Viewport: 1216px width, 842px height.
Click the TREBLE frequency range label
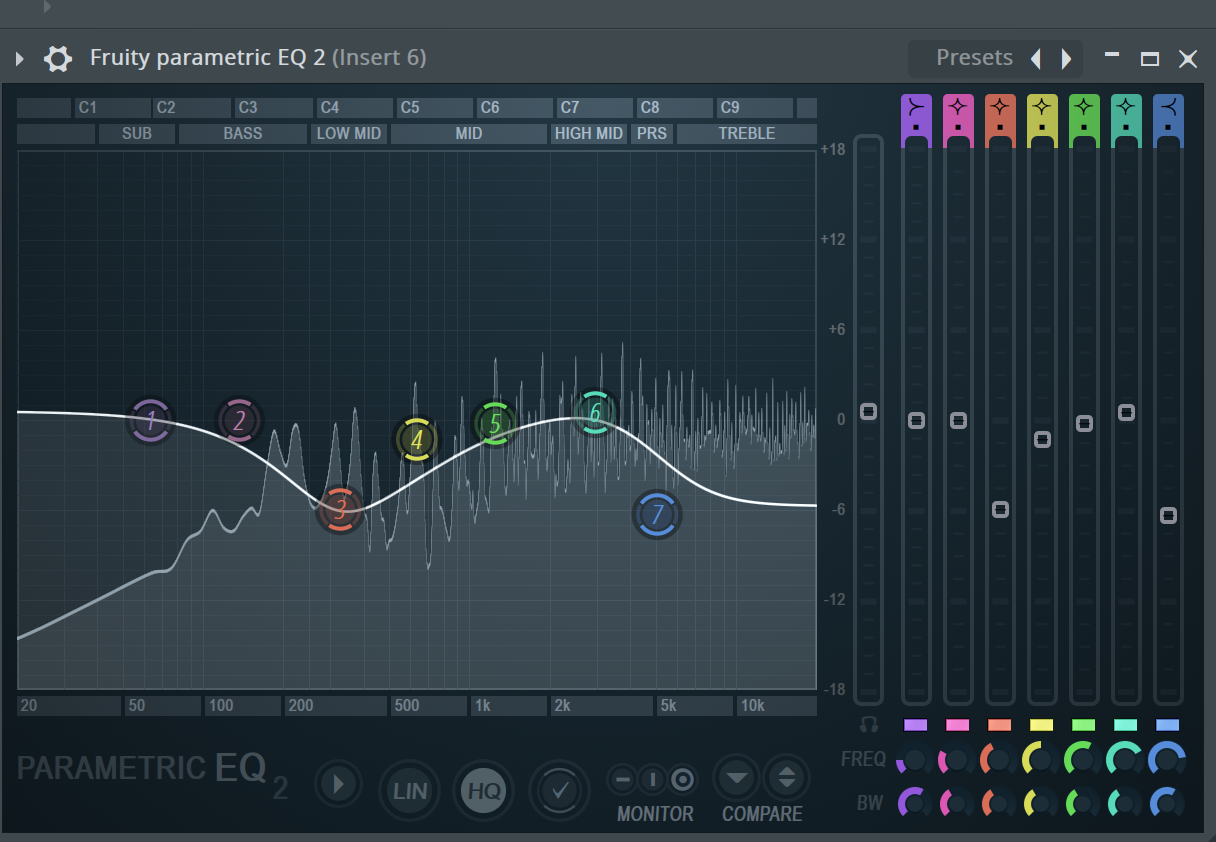(747, 134)
